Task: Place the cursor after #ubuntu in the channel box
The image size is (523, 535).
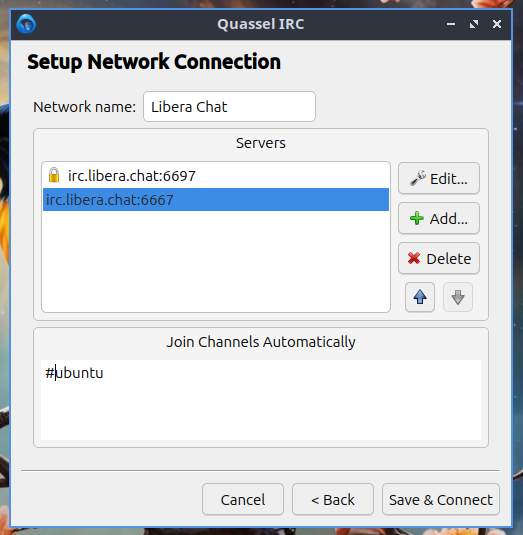Action: click(104, 373)
